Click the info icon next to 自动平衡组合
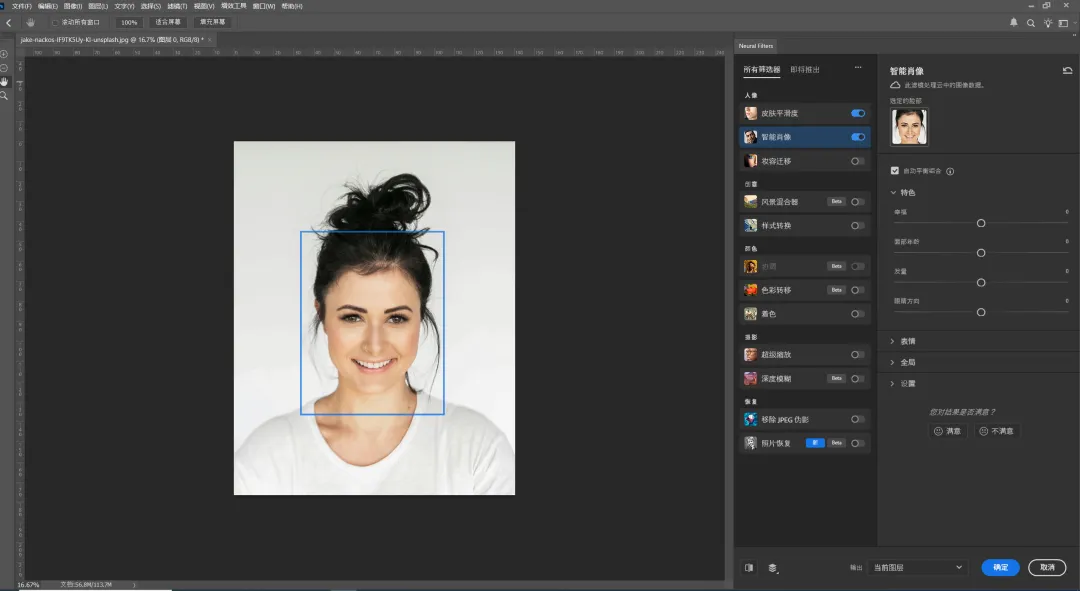 950,171
